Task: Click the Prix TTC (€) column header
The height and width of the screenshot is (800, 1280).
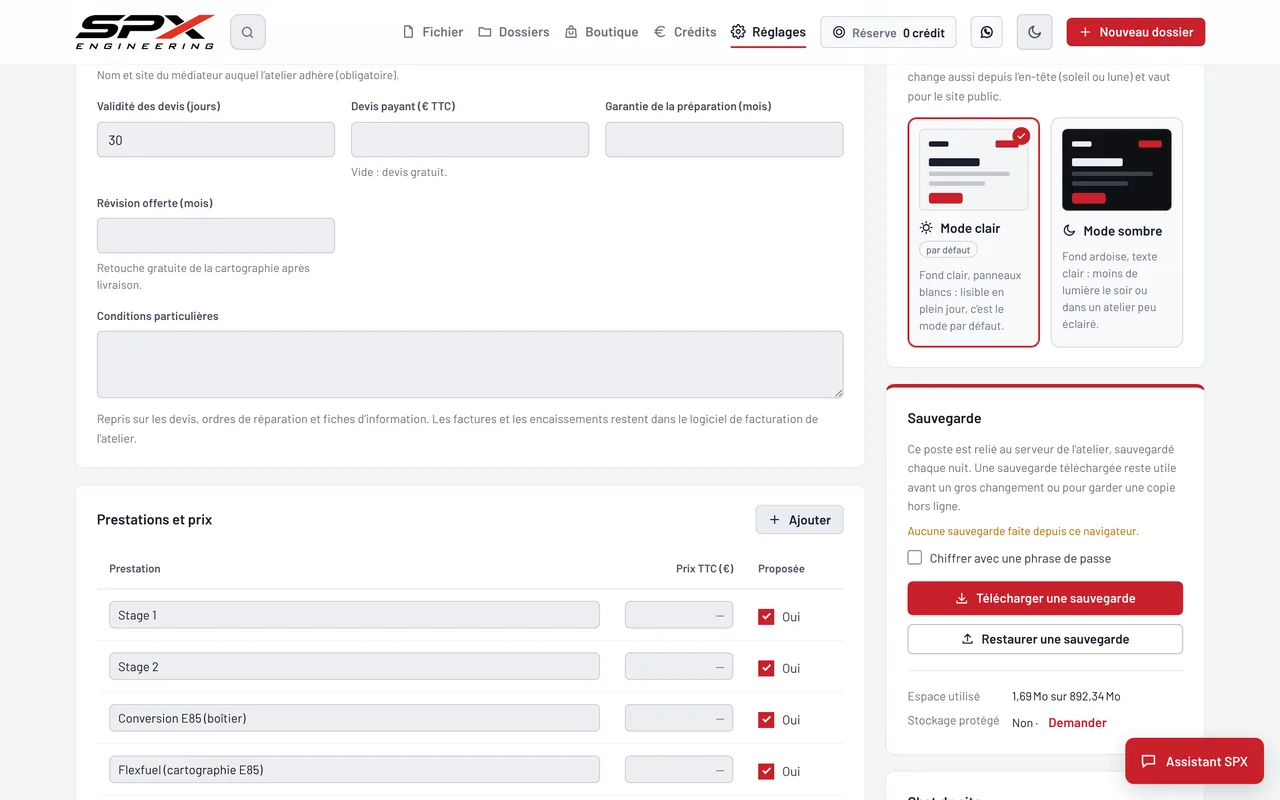Action: 705,569
